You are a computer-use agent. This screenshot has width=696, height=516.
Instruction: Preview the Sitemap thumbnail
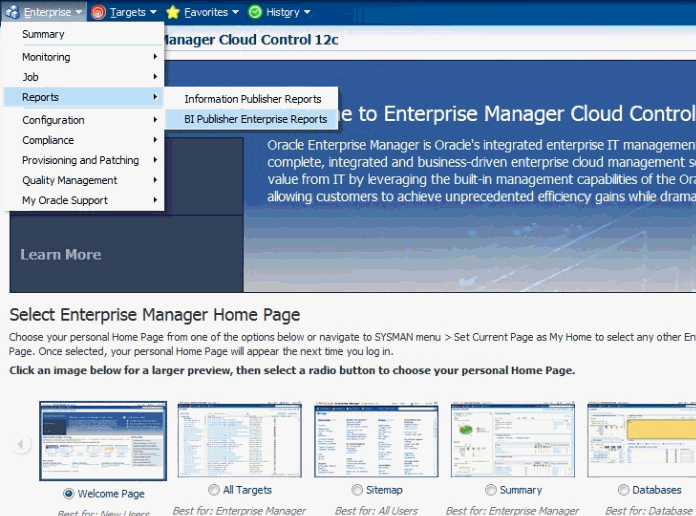pyautogui.click(x=376, y=440)
